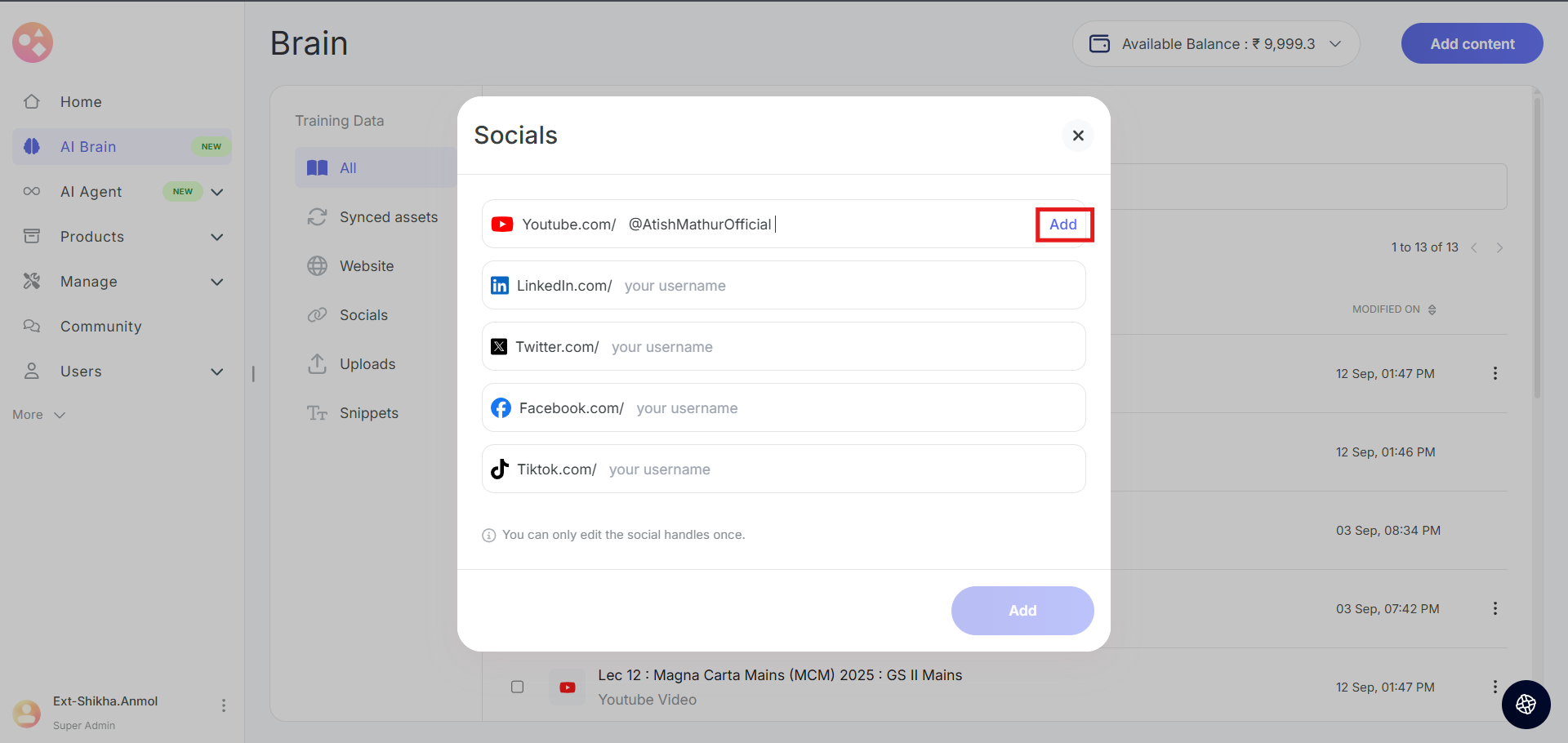Close the Socials dialog
The width and height of the screenshot is (1568, 743).
1078,136
